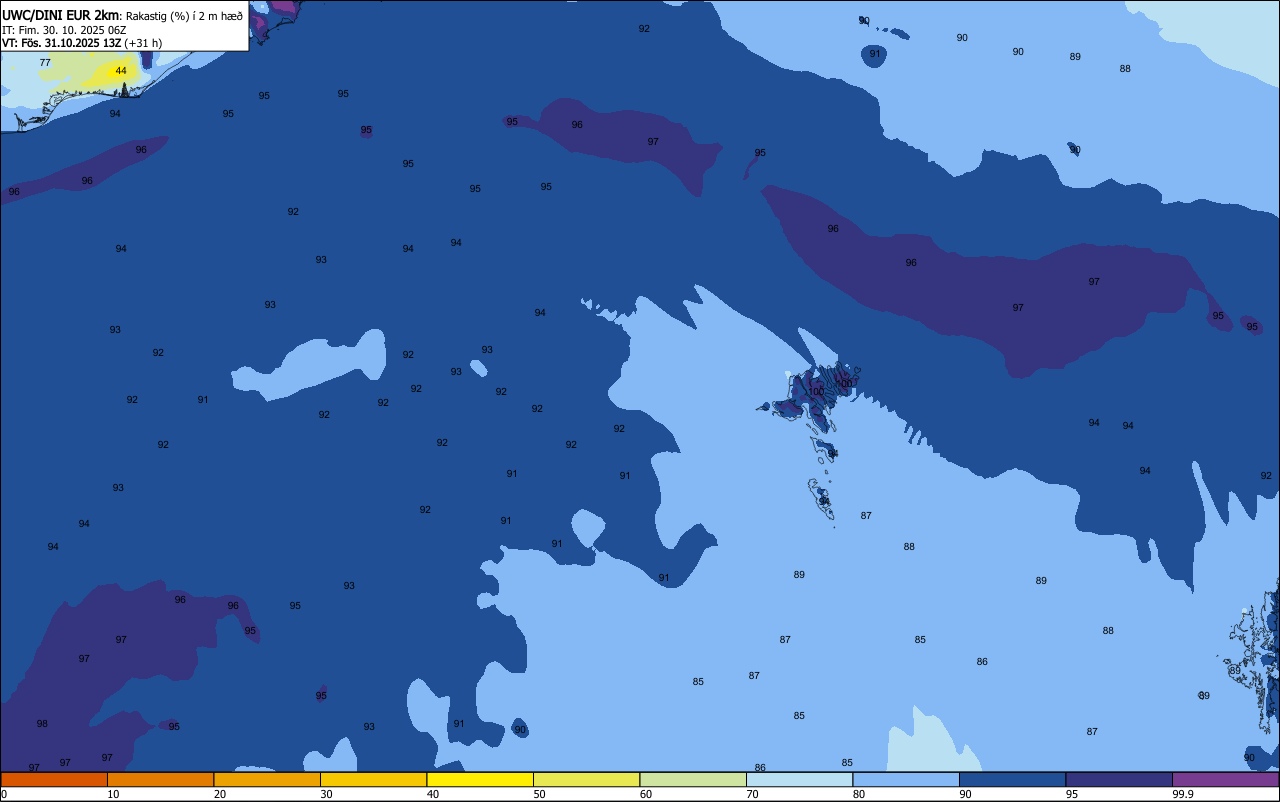This screenshot has height=802, width=1280.
Task: Click the 80–90 light blue legend swatch
Action: point(906,779)
